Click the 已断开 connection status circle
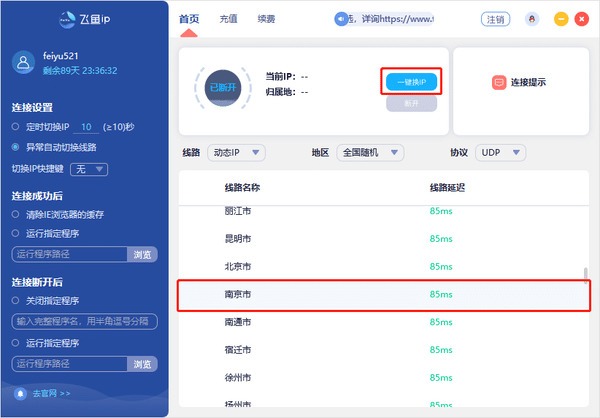This screenshot has width=600, height=418. tap(223, 88)
